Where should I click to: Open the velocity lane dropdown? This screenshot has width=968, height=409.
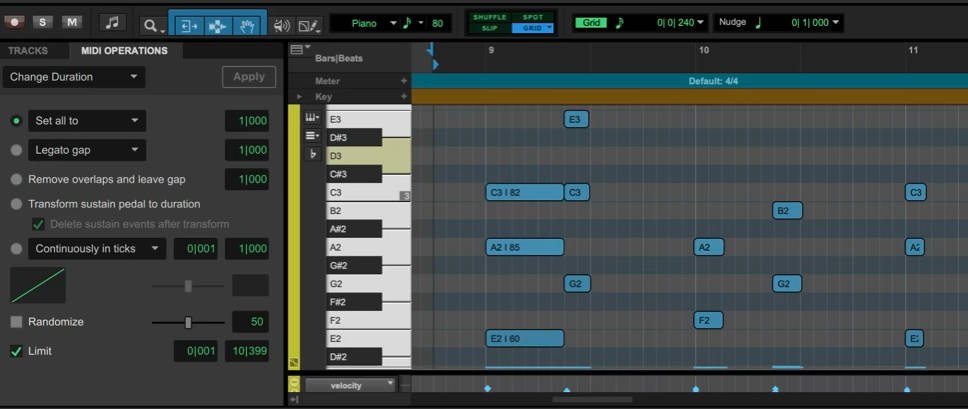(350, 384)
